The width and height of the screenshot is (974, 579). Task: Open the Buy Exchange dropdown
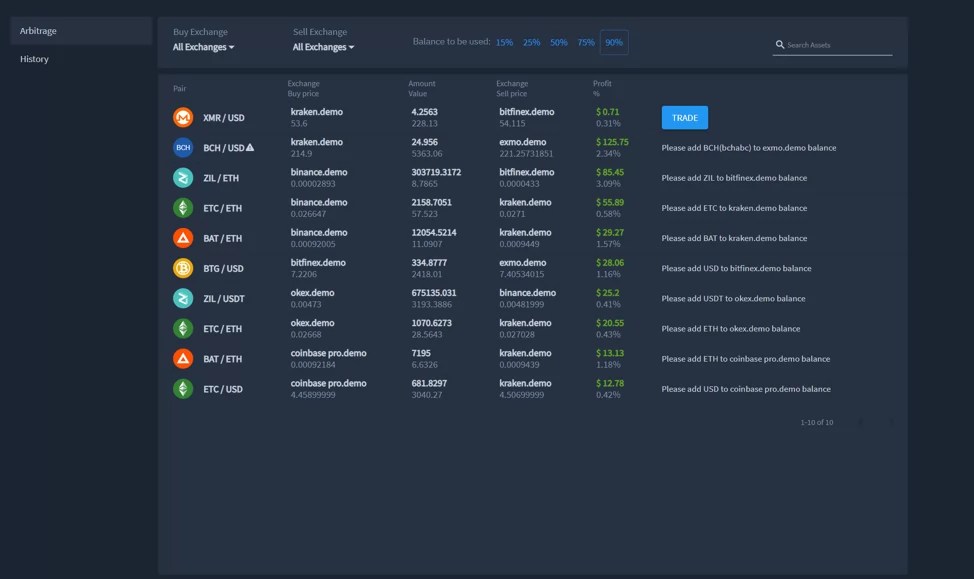pos(202,46)
